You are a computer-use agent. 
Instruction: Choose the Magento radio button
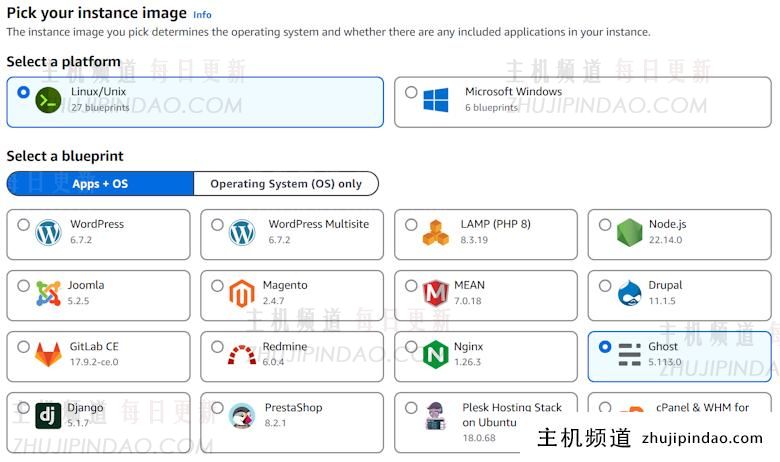[217, 285]
